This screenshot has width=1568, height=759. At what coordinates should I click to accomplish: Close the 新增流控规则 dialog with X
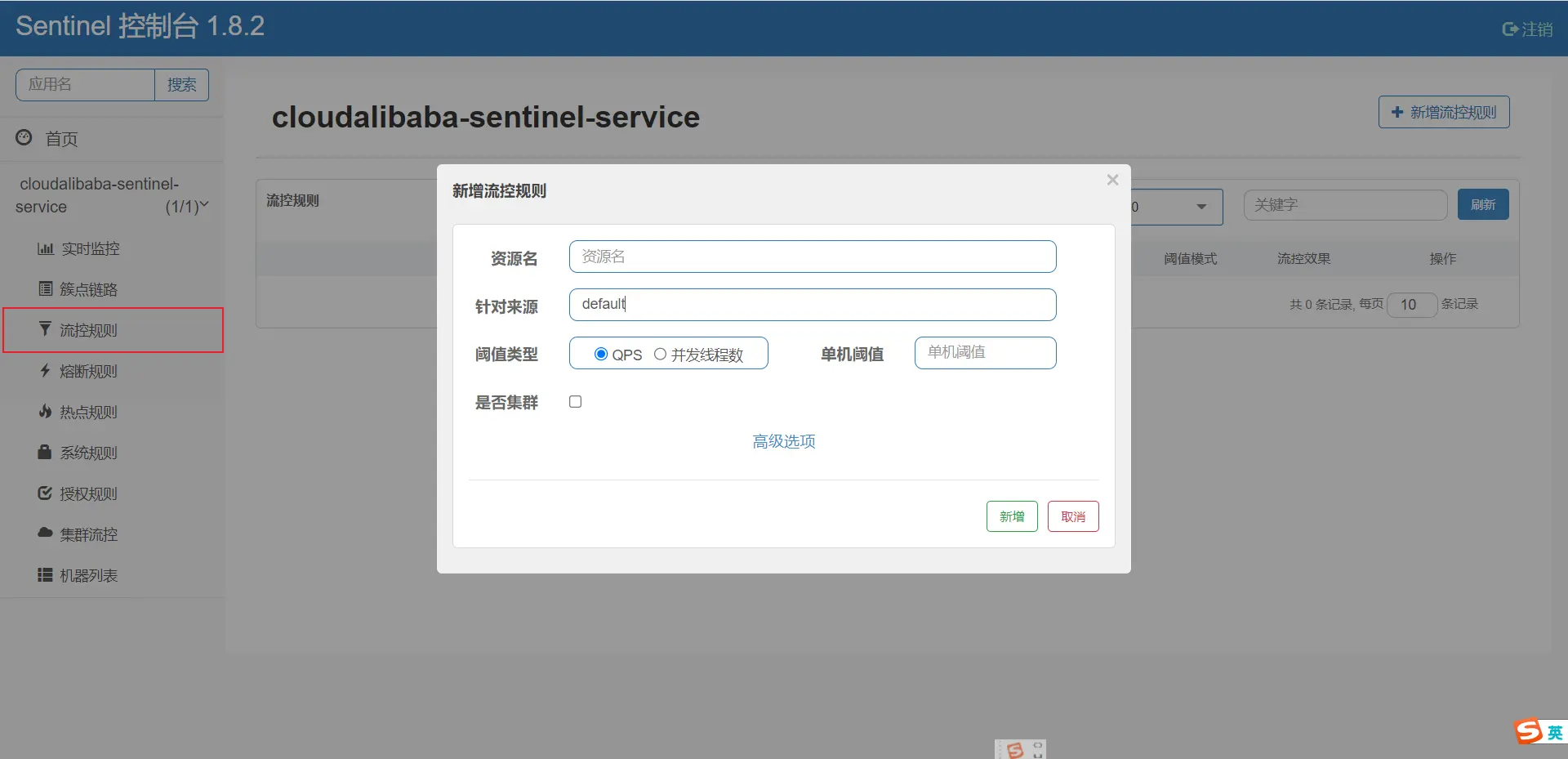coord(1112,180)
